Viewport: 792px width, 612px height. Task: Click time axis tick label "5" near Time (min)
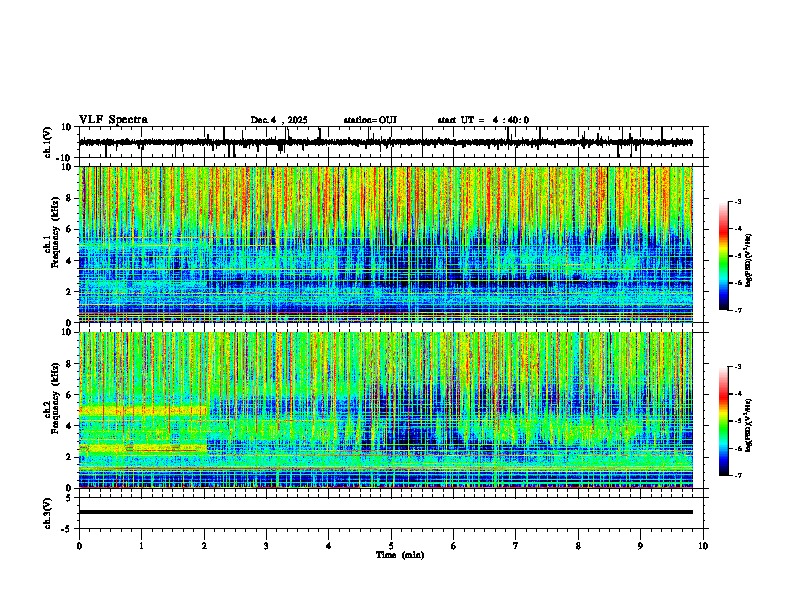point(391,546)
